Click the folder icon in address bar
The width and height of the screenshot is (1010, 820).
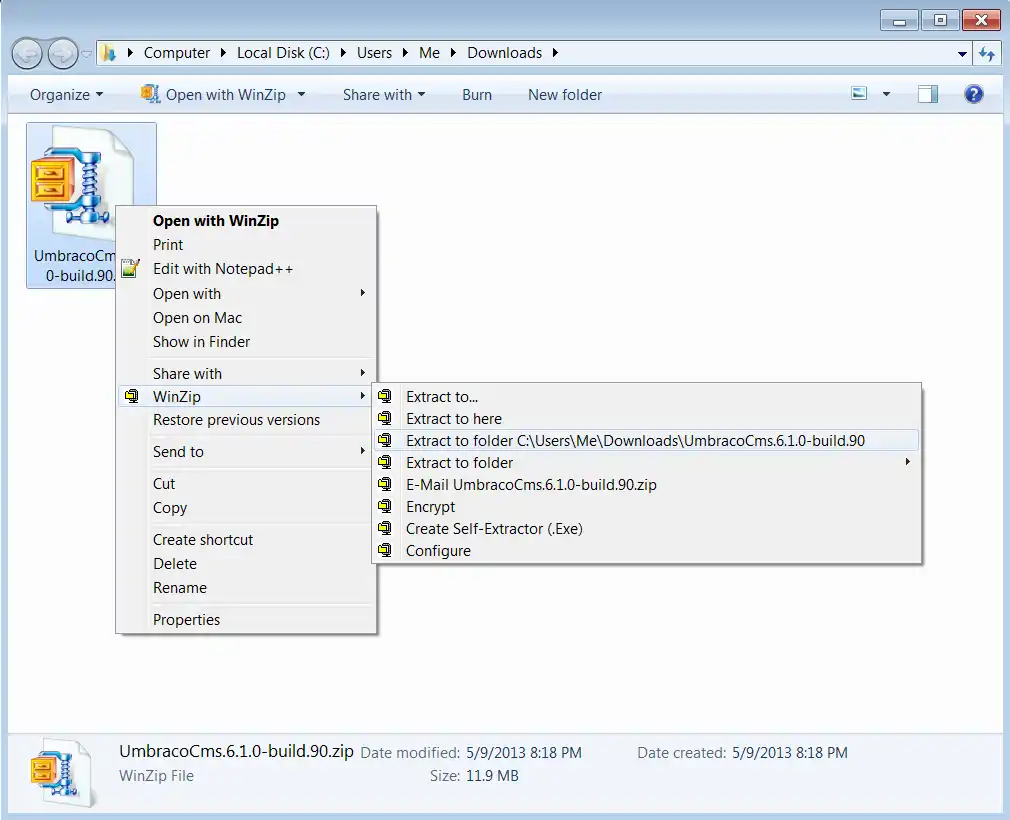(109, 53)
